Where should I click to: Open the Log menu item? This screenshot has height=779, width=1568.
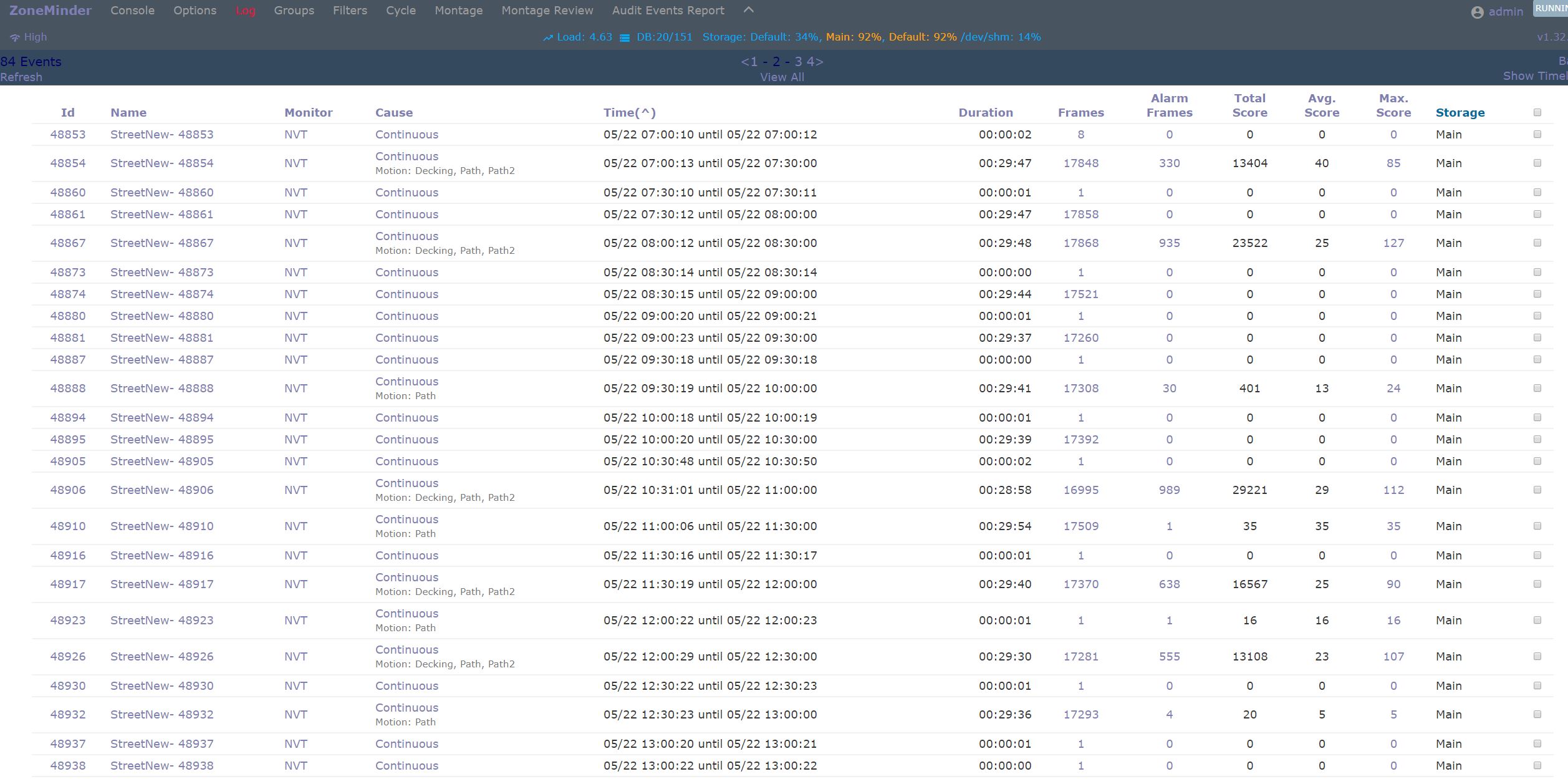(x=246, y=11)
